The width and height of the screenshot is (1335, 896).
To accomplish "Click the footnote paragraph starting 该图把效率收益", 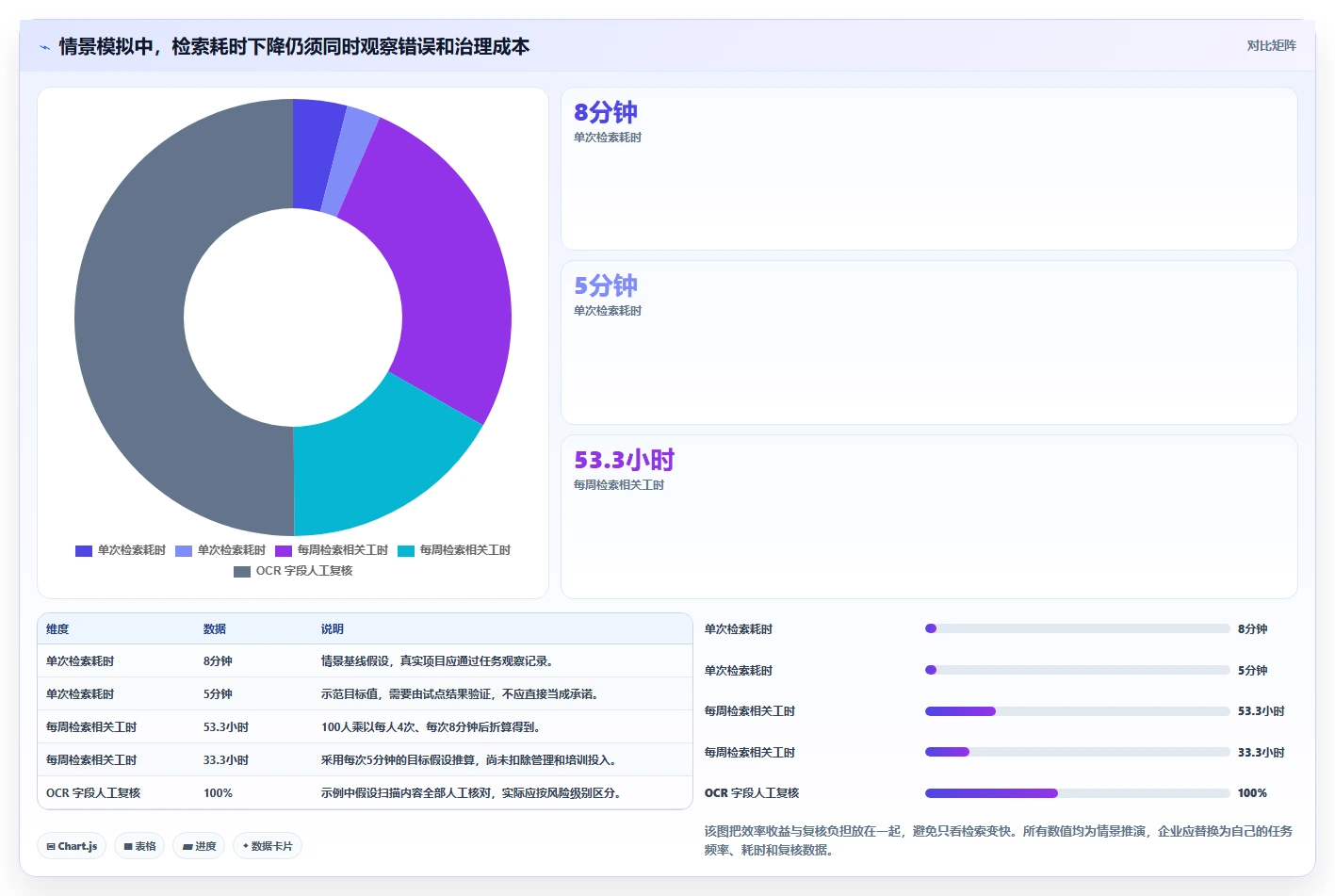I will [x=999, y=840].
